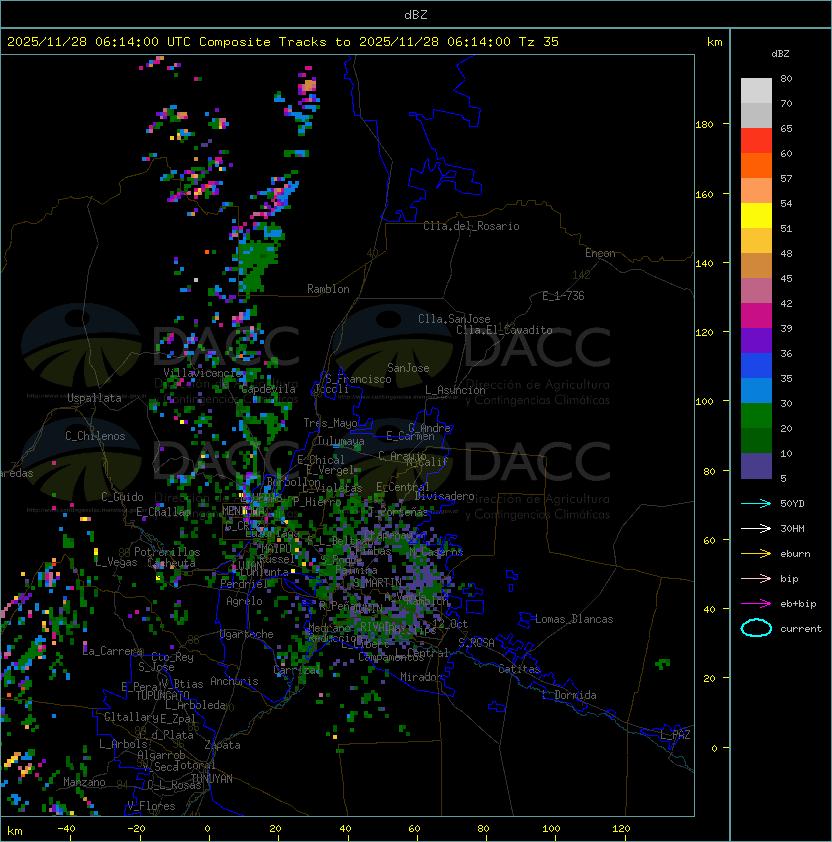Click the 'Lomas_Blancas' map label
Image resolution: width=832 pixels, height=842 pixels.
pos(574,619)
